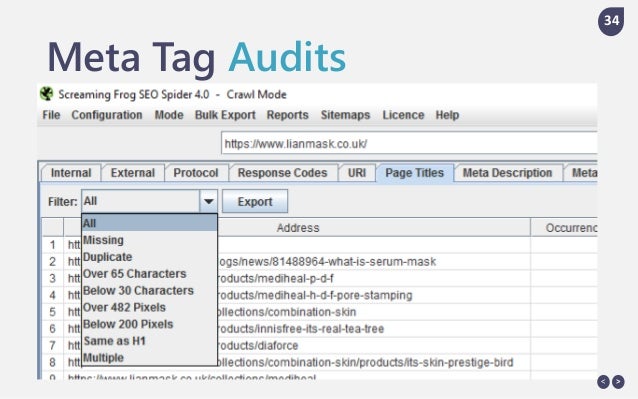Sort by the Address column header
The height and width of the screenshot is (399, 638).
pos(298,227)
